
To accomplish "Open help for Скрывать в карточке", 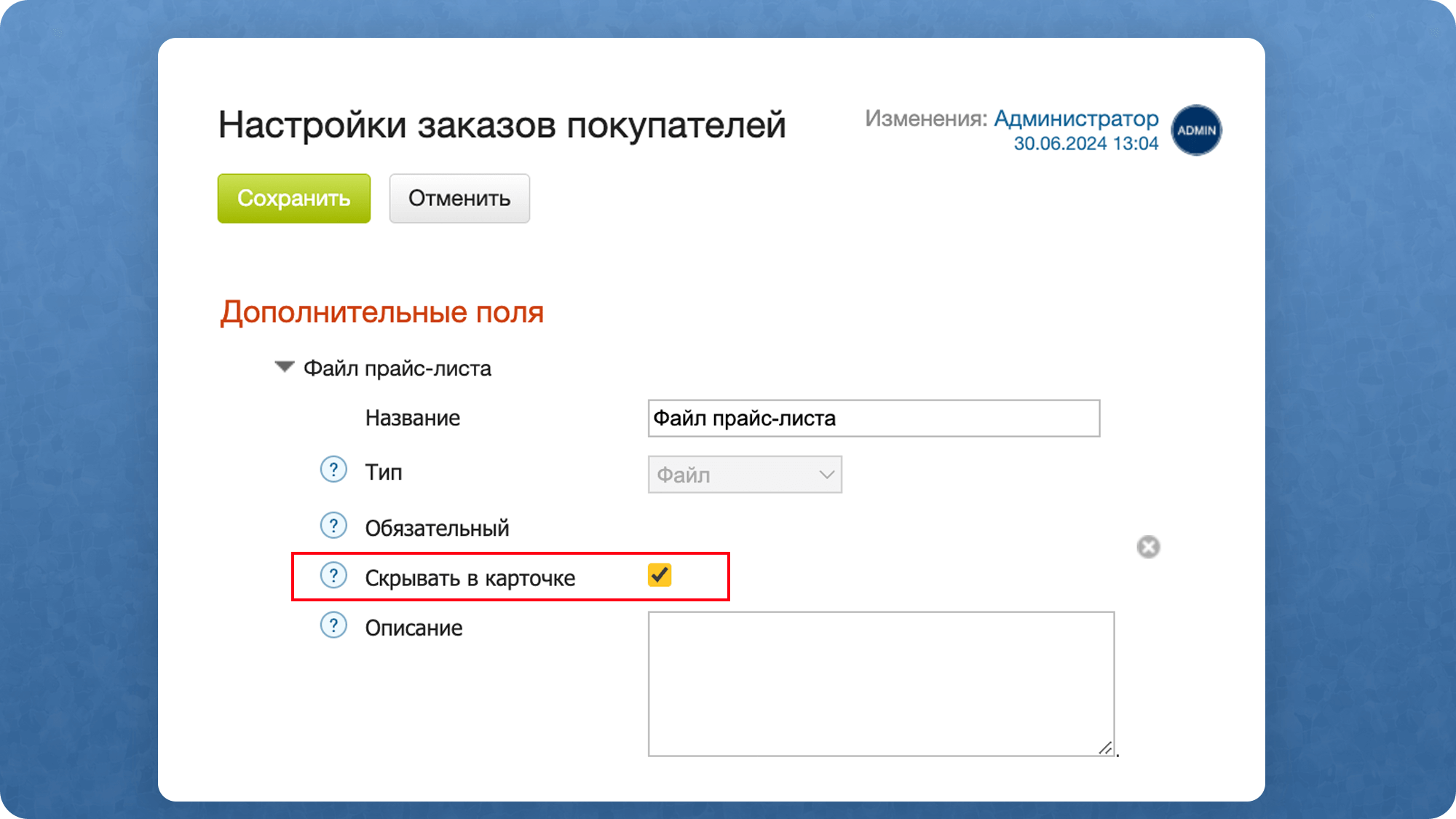I will [333, 575].
